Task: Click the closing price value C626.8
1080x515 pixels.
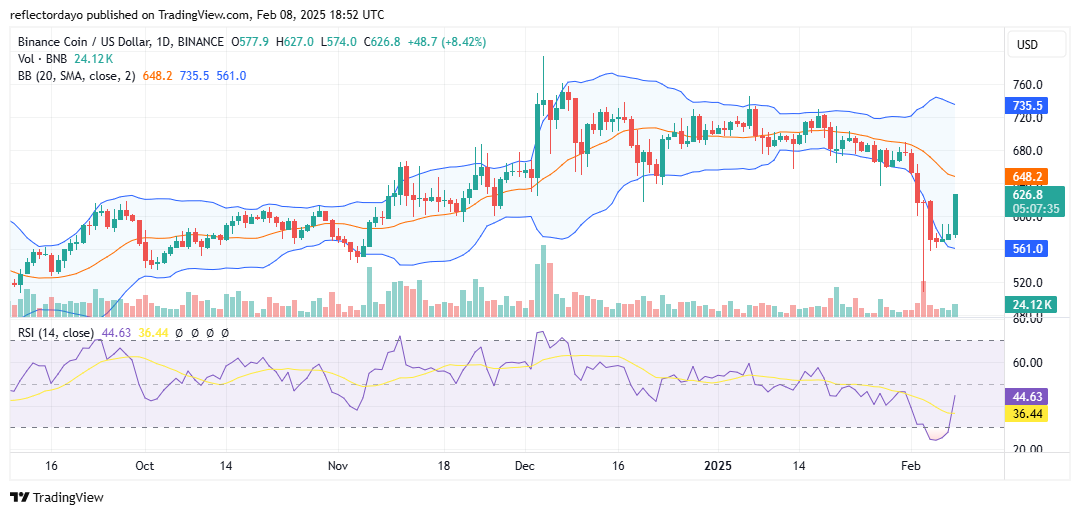Action: click(382, 42)
